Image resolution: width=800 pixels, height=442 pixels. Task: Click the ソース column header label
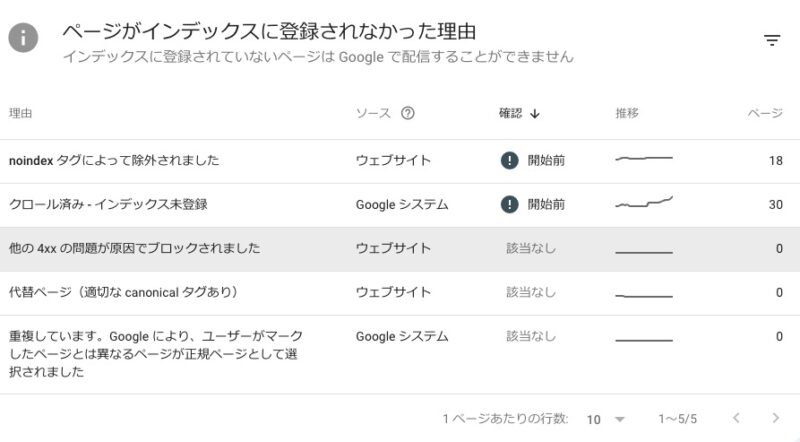[373, 113]
